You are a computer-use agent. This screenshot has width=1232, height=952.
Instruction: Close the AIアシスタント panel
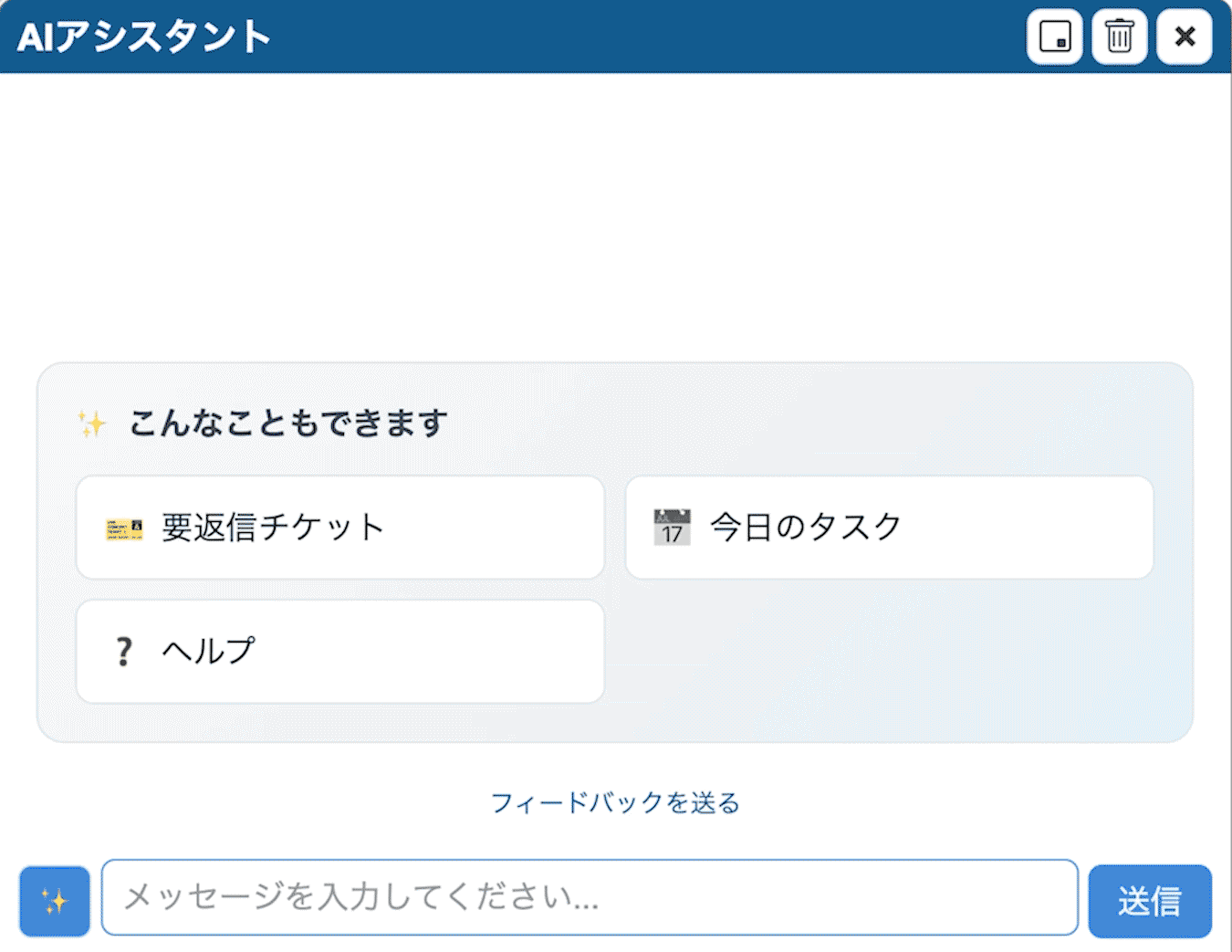[x=1184, y=37]
